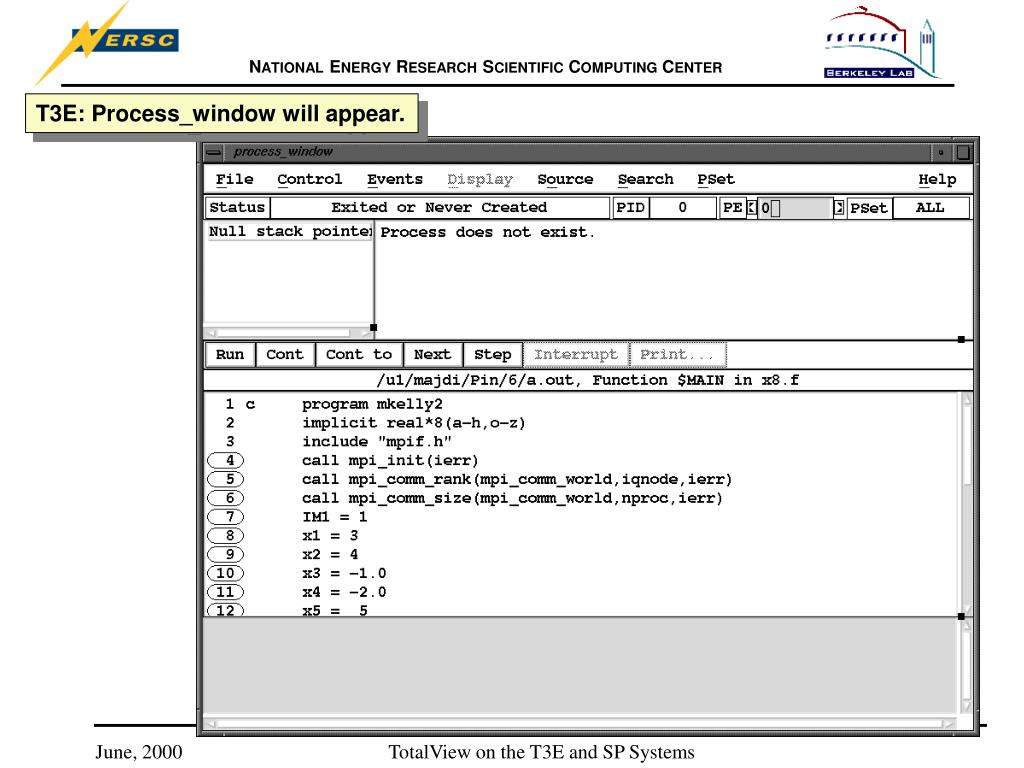
Task: Open the Control menu
Action: (x=309, y=180)
